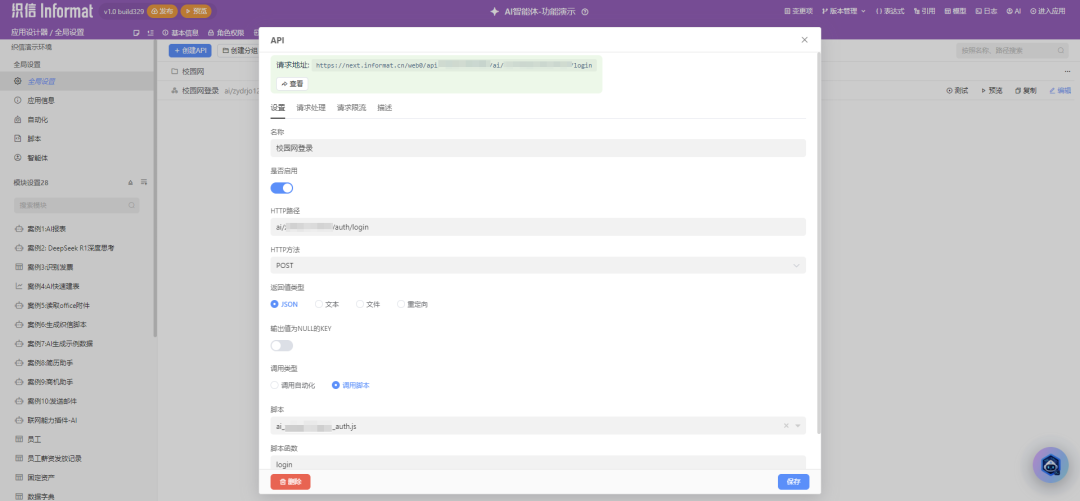Viewport: 1080px width, 501px height.
Task: Click the help icon beside AI智能体-功能演示
Action: click(x=585, y=12)
